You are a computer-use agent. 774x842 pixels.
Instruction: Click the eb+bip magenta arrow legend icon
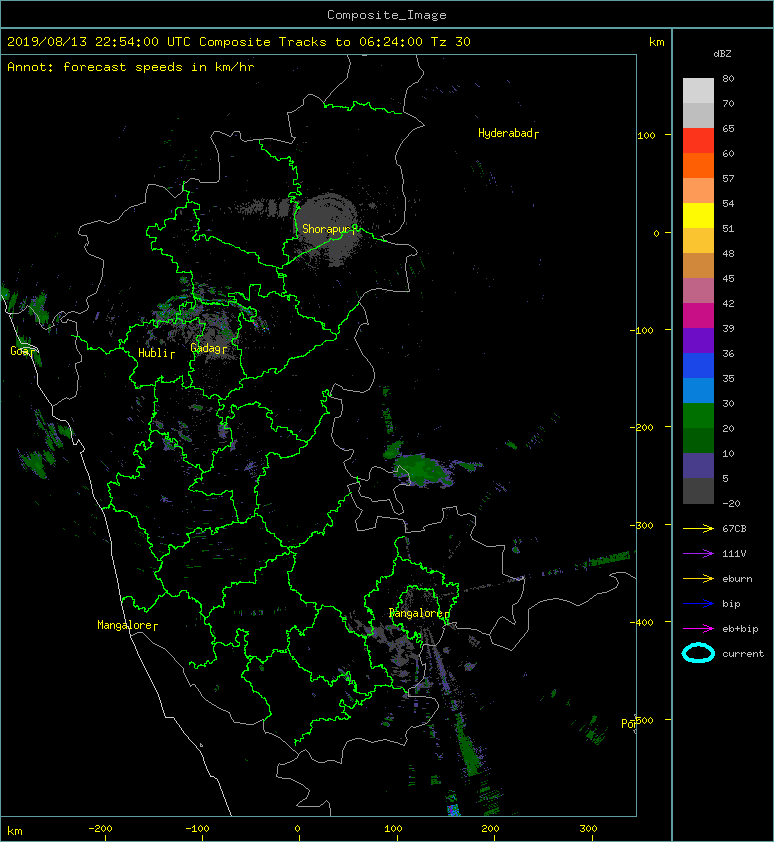pyautogui.click(x=698, y=629)
